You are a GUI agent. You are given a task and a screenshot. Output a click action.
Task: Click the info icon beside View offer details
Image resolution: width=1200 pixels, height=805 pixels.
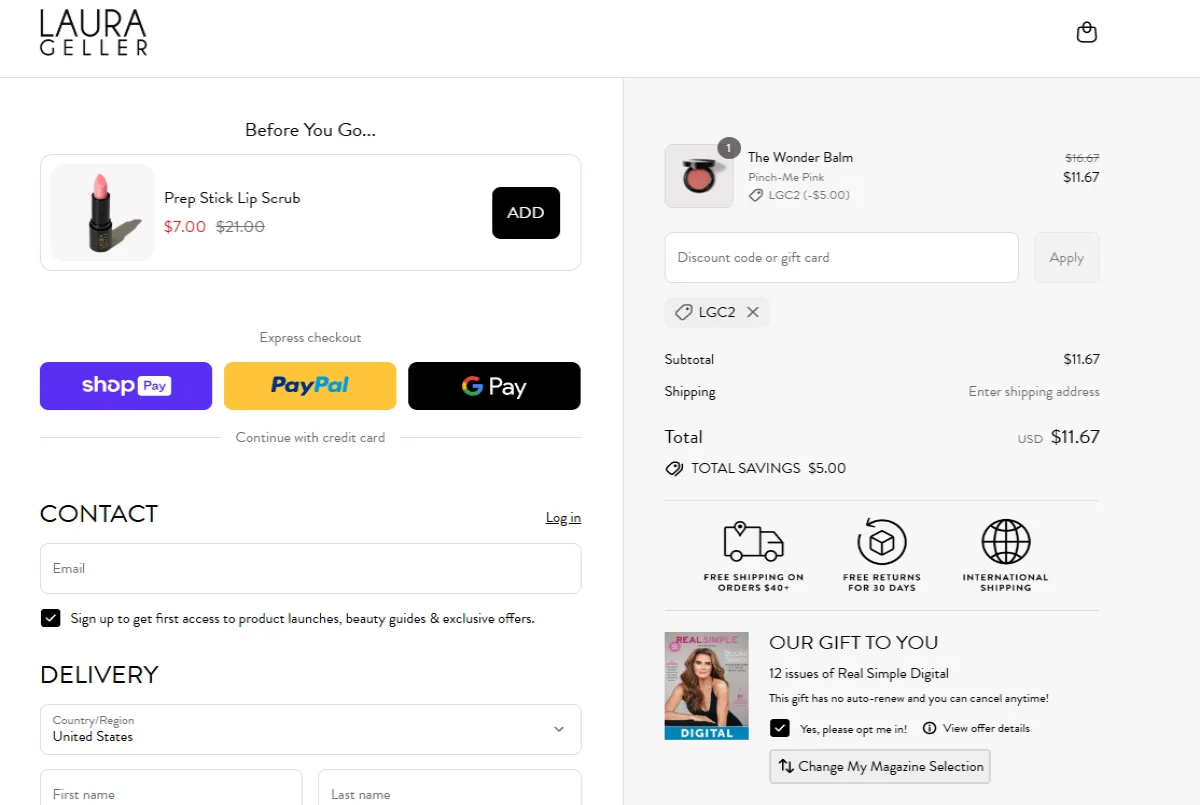(x=929, y=728)
